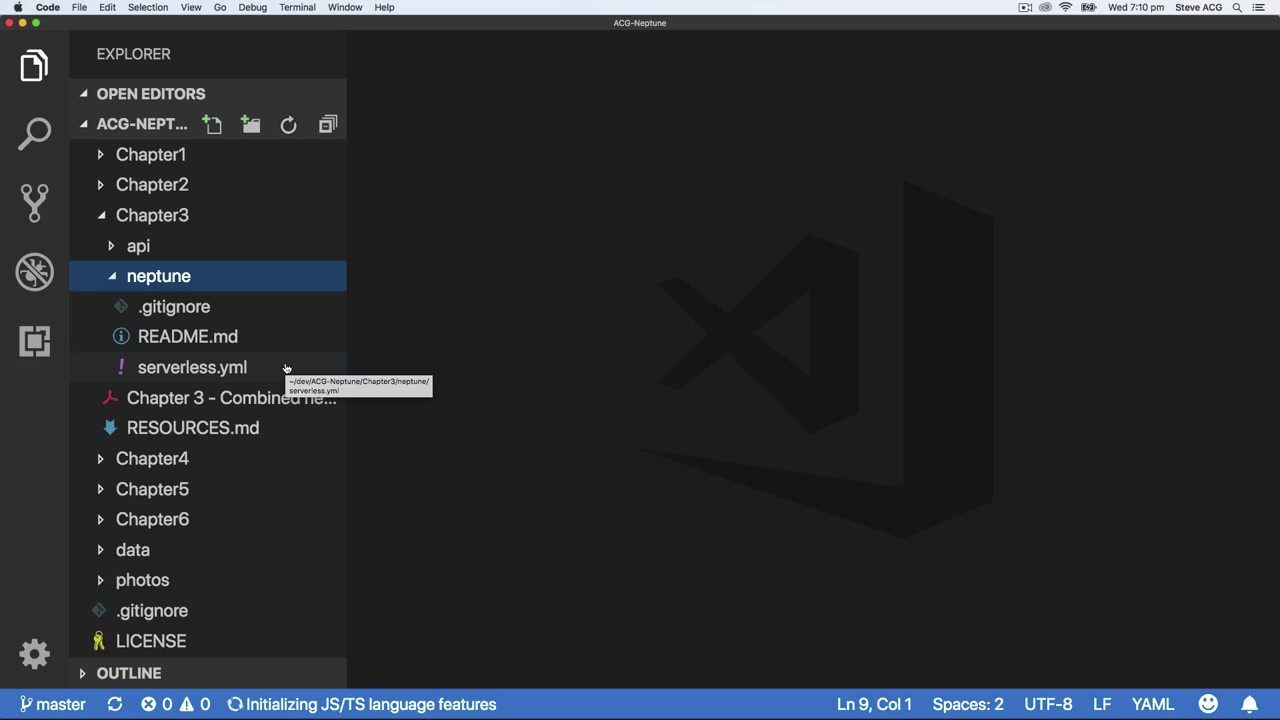
Task: Show errors and warnings count panel
Action: 176,704
